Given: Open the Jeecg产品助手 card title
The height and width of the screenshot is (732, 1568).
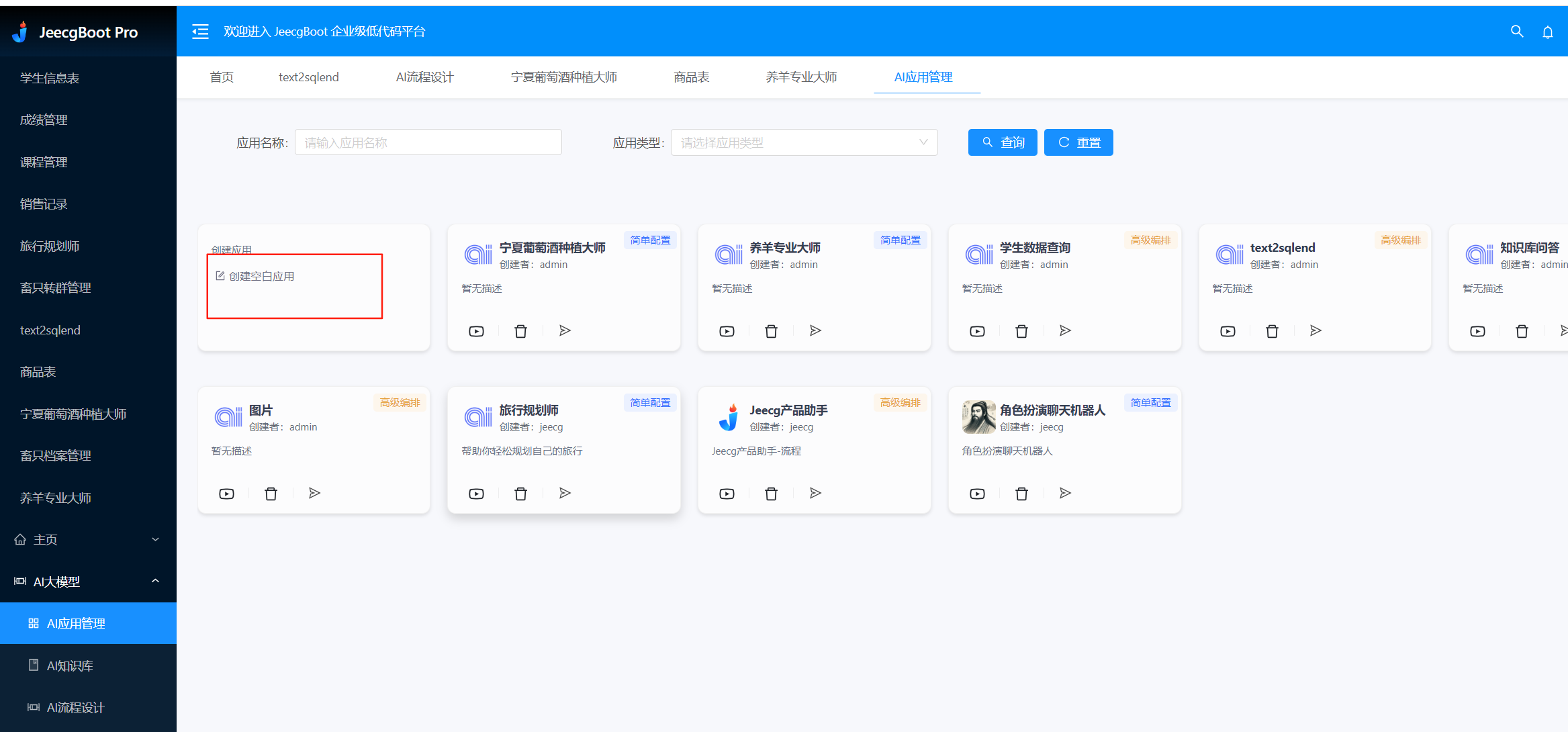Looking at the screenshot, I should pos(788,410).
